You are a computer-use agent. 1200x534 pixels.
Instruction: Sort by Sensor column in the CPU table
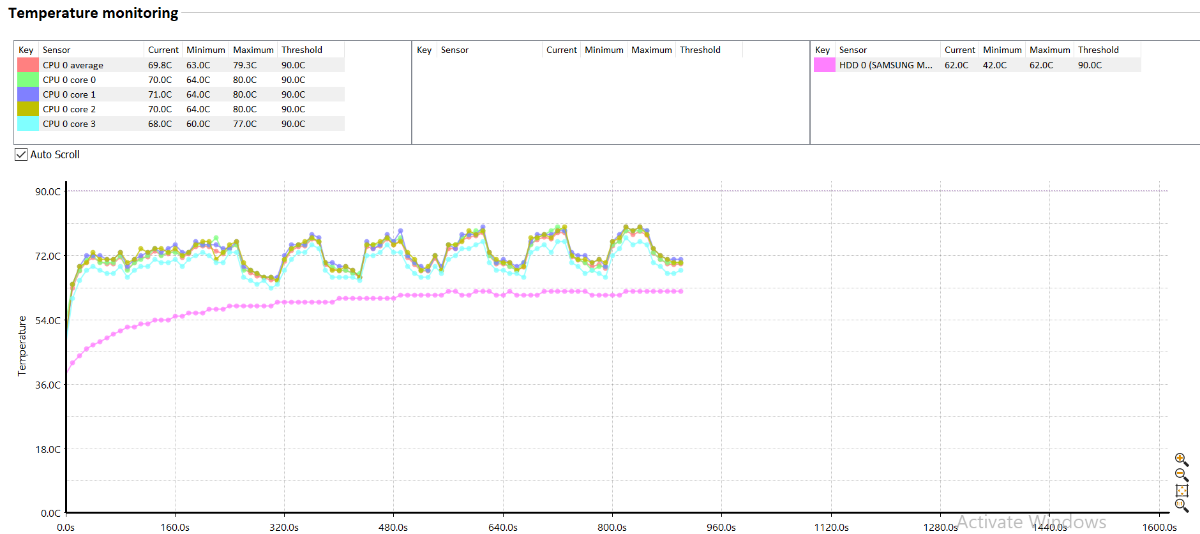pyautogui.click(x=92, y=50)
